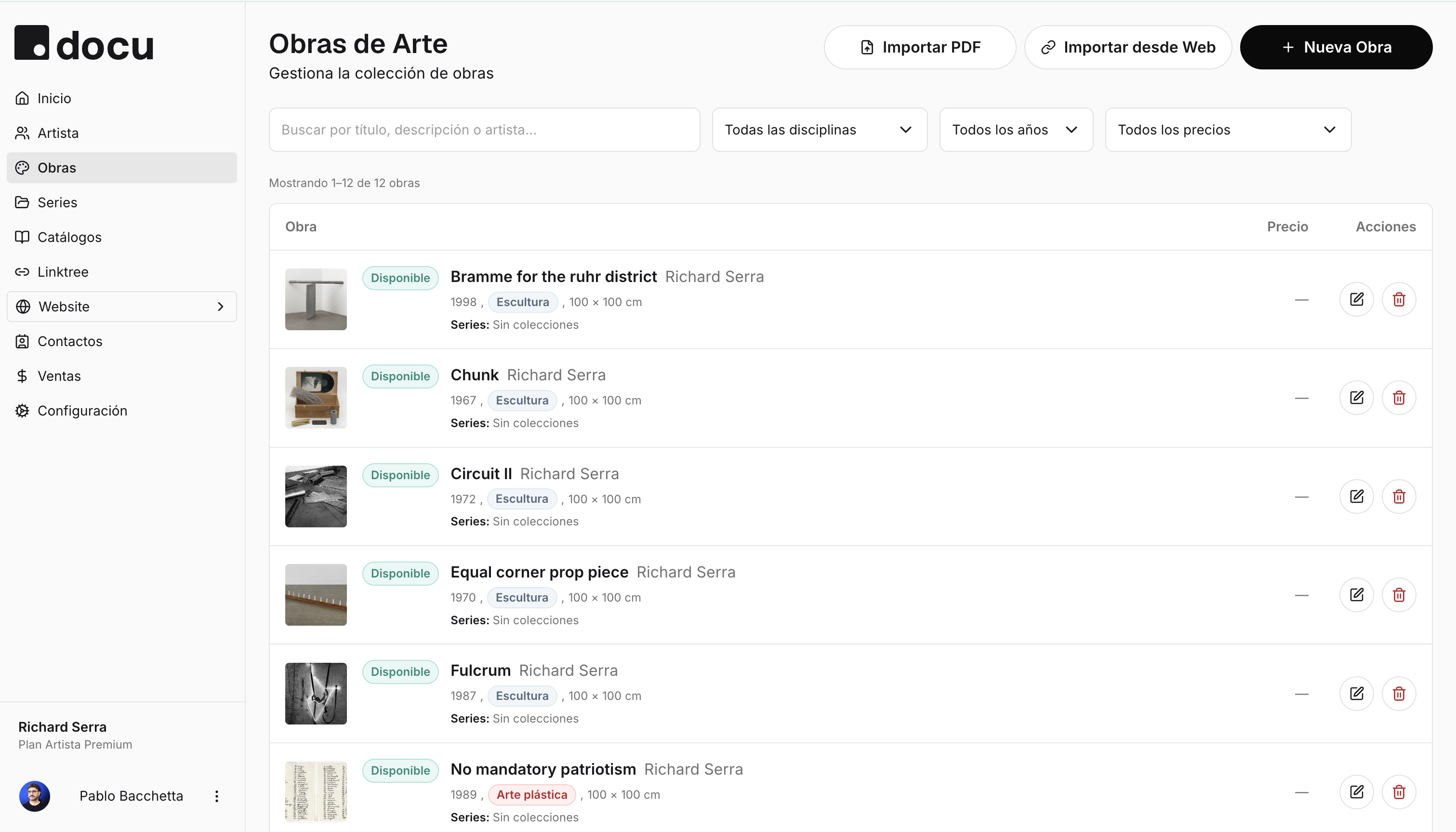Open No mandatory patriotism thumbnail
Viewport: 1456px width, 832px height.
316,792
